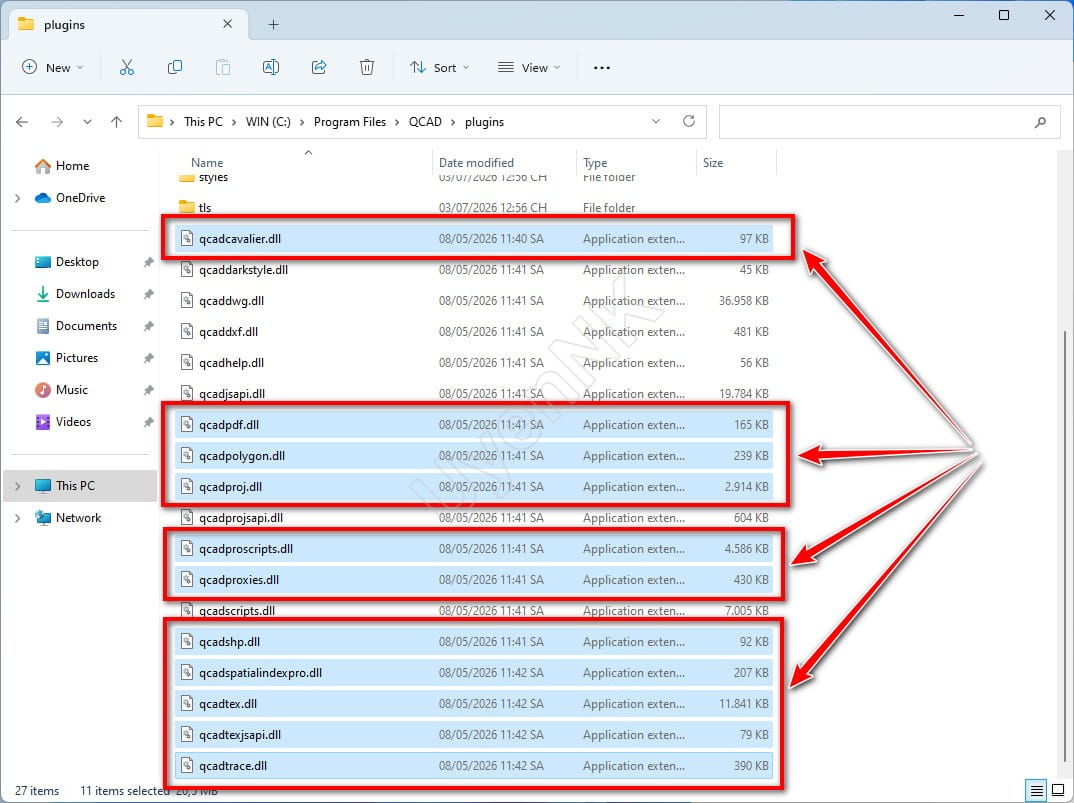Viewport: 1074px width, 803px height.
Task: Click the search magnifier icon
Action: pos(1040,122)
